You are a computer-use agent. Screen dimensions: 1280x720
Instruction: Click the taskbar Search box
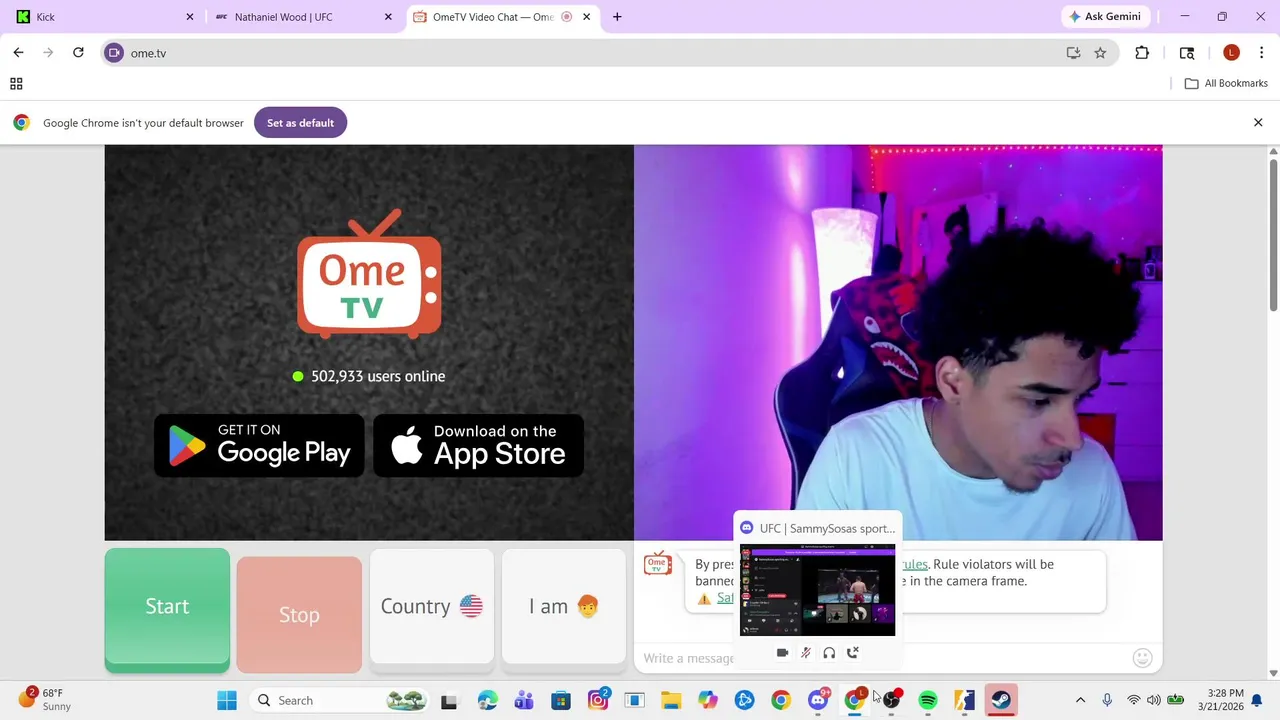[340, 700]
